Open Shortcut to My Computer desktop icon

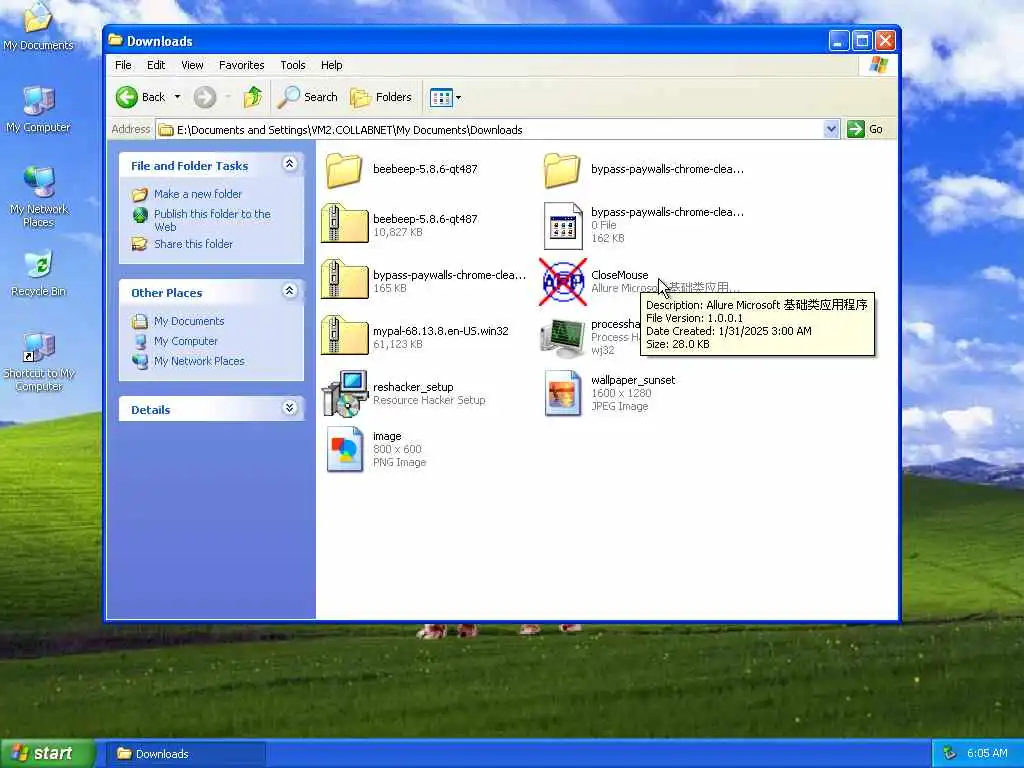39,361
